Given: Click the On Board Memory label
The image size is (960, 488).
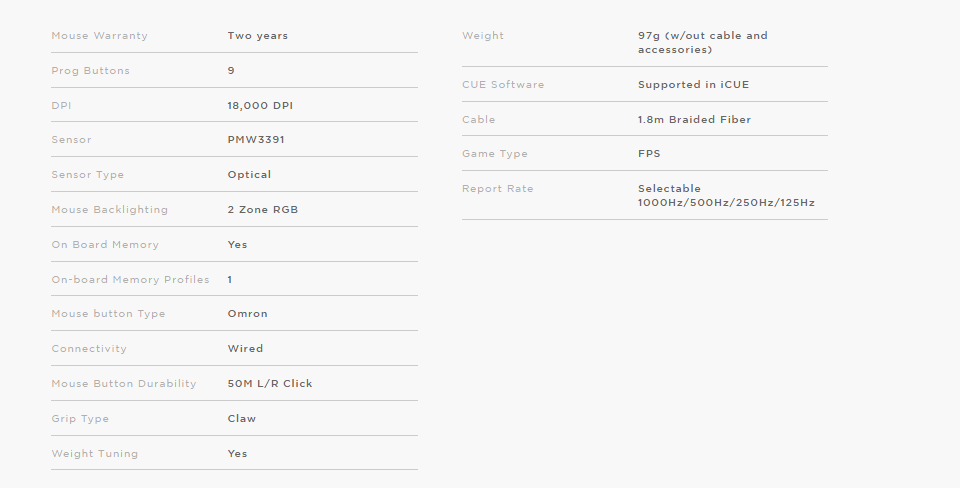Looking at the screenshot, I should [x=105, y=245].
